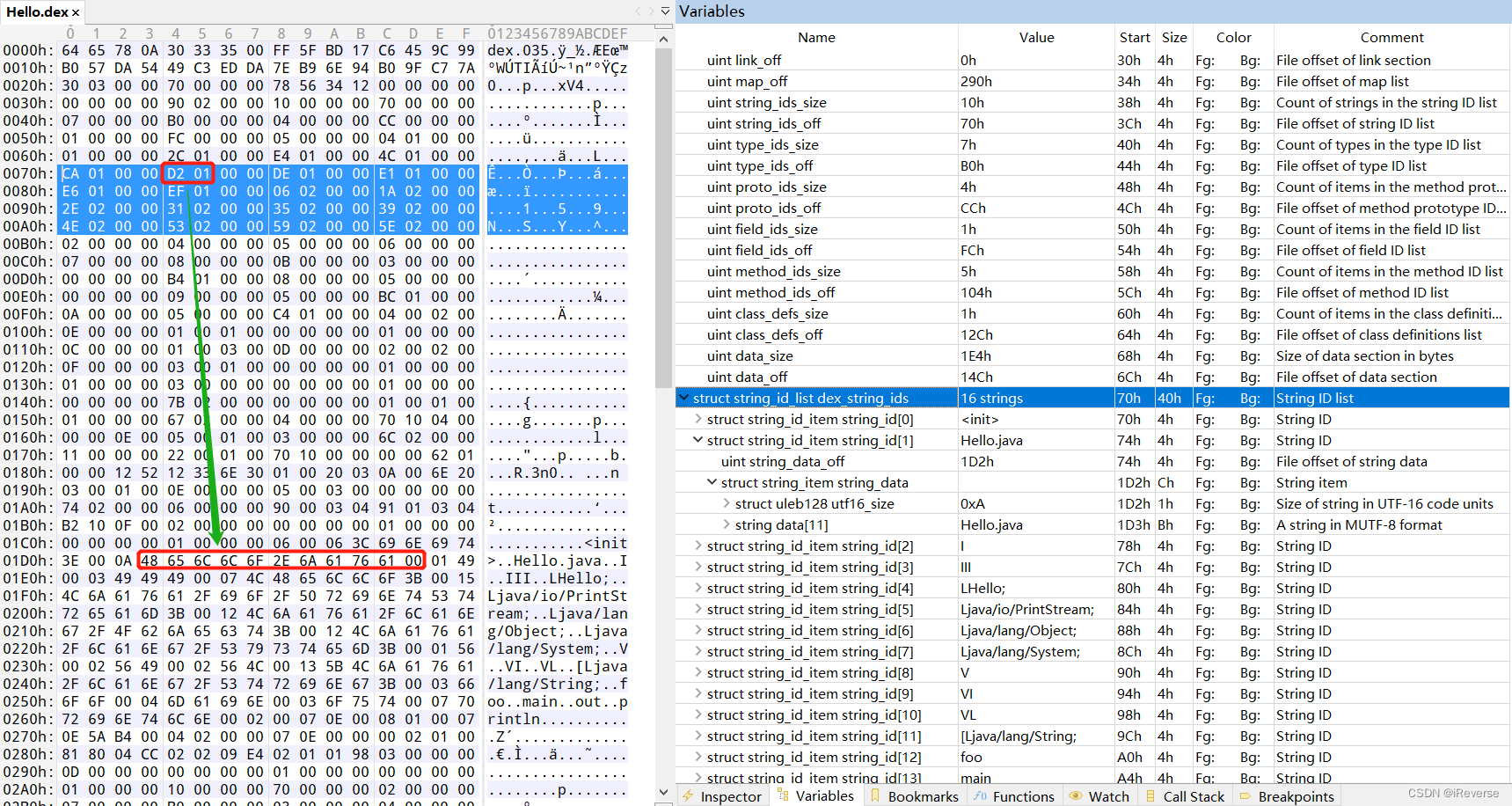Open the Watch tab
The width and height of the screenshot is (1512, 806).
(x=1099, y=796)
